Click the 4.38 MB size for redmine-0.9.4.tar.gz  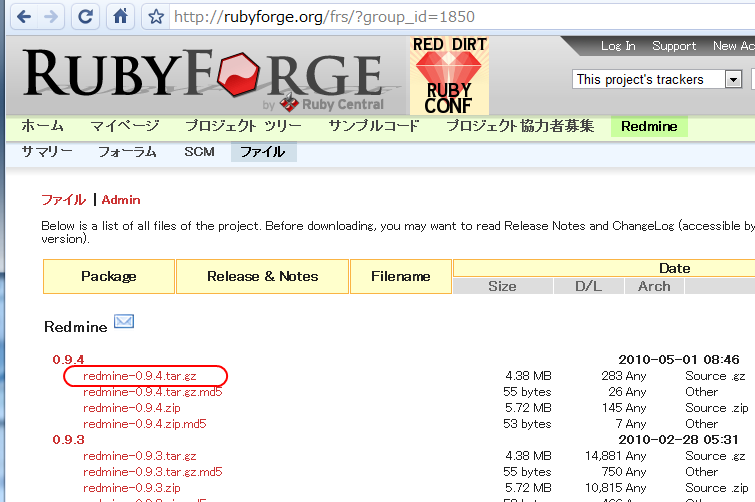coord(528,376)
